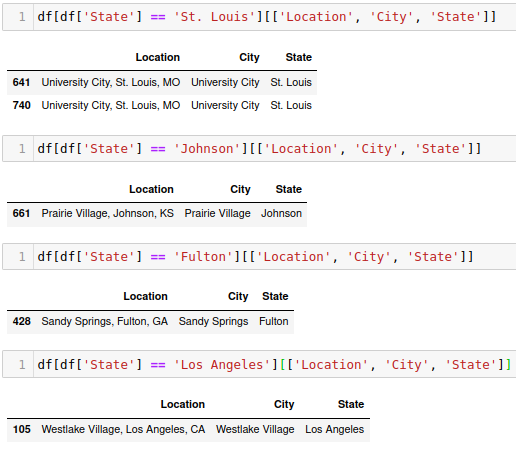The width and height of the screenshot is (516, 449).
Task: Click the City cell 'University City' in row 740
Action: point(225,105)
